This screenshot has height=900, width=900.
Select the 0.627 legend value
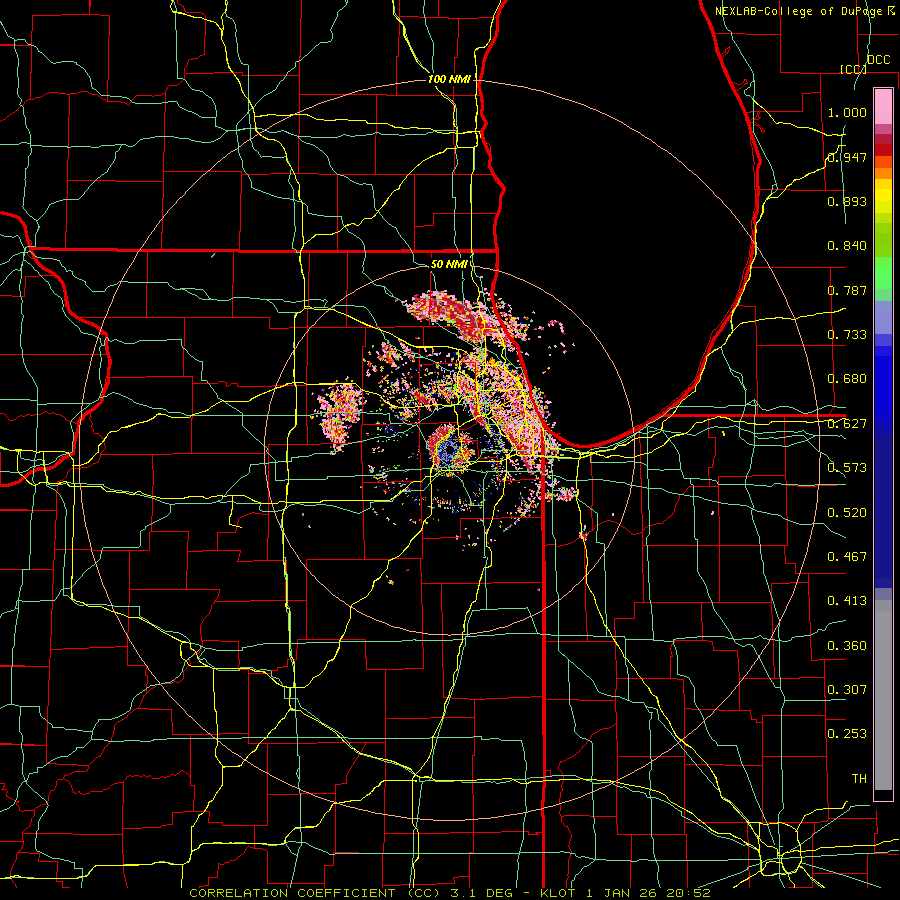[847, 424]
